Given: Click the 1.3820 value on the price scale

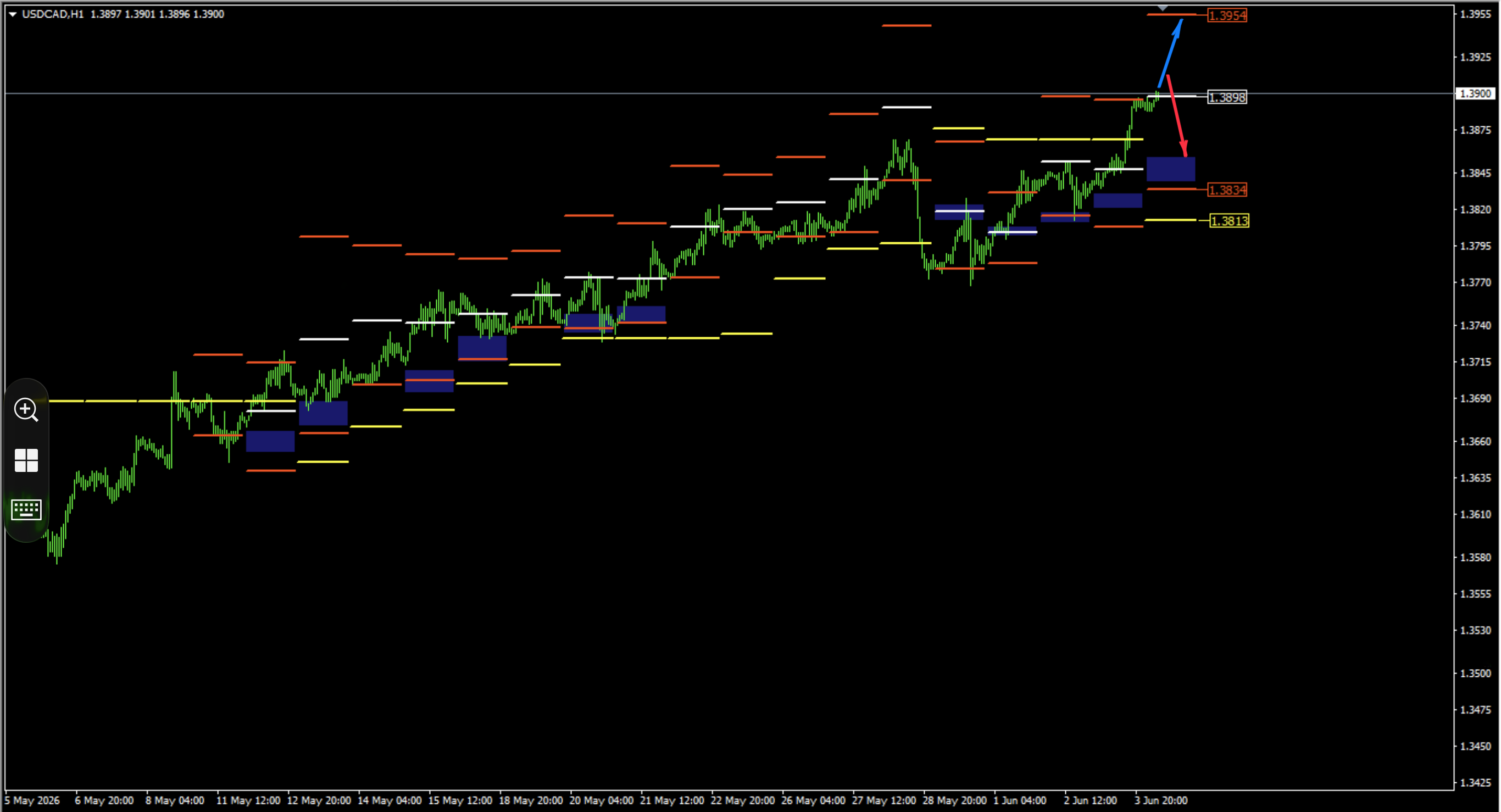Looking at the screenshot, I should click(x=1475, y=210).
